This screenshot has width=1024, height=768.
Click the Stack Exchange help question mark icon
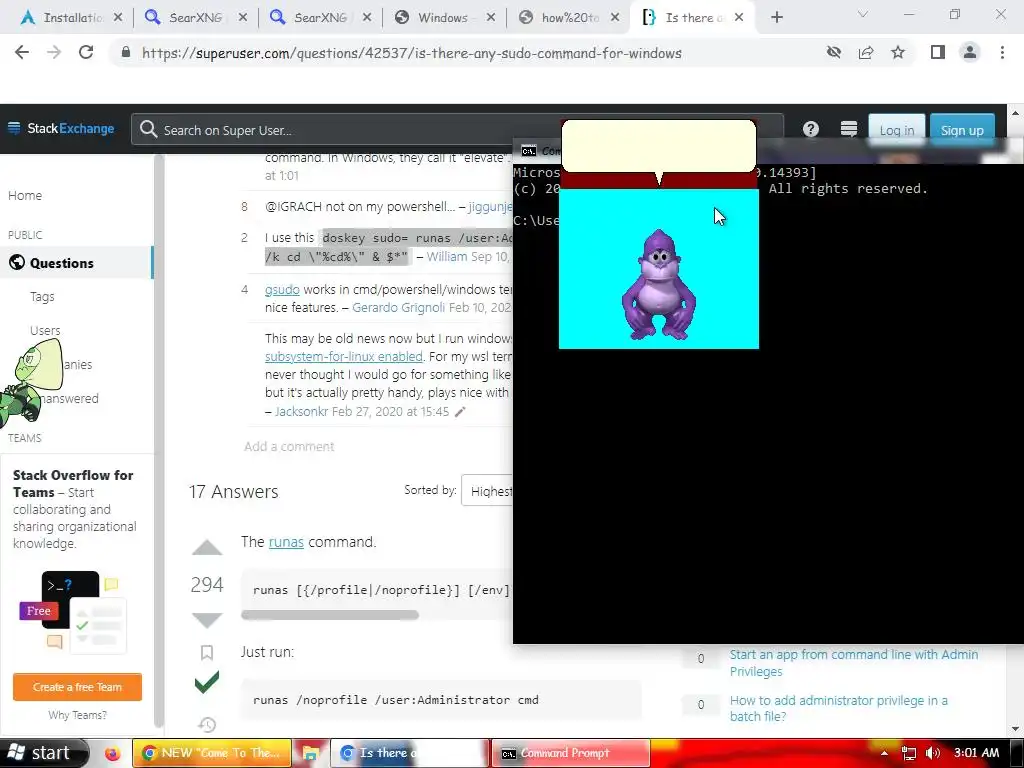coord(810,129)
